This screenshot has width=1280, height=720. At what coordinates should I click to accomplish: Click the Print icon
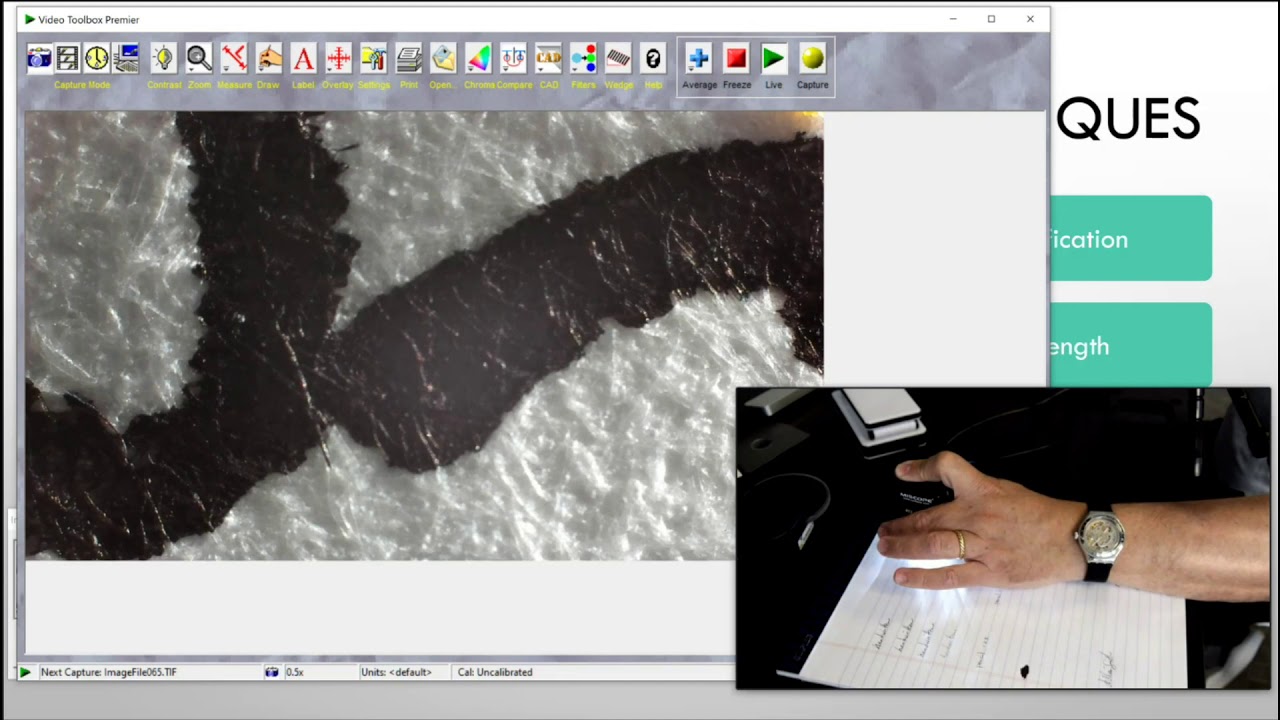click(408, 59)
